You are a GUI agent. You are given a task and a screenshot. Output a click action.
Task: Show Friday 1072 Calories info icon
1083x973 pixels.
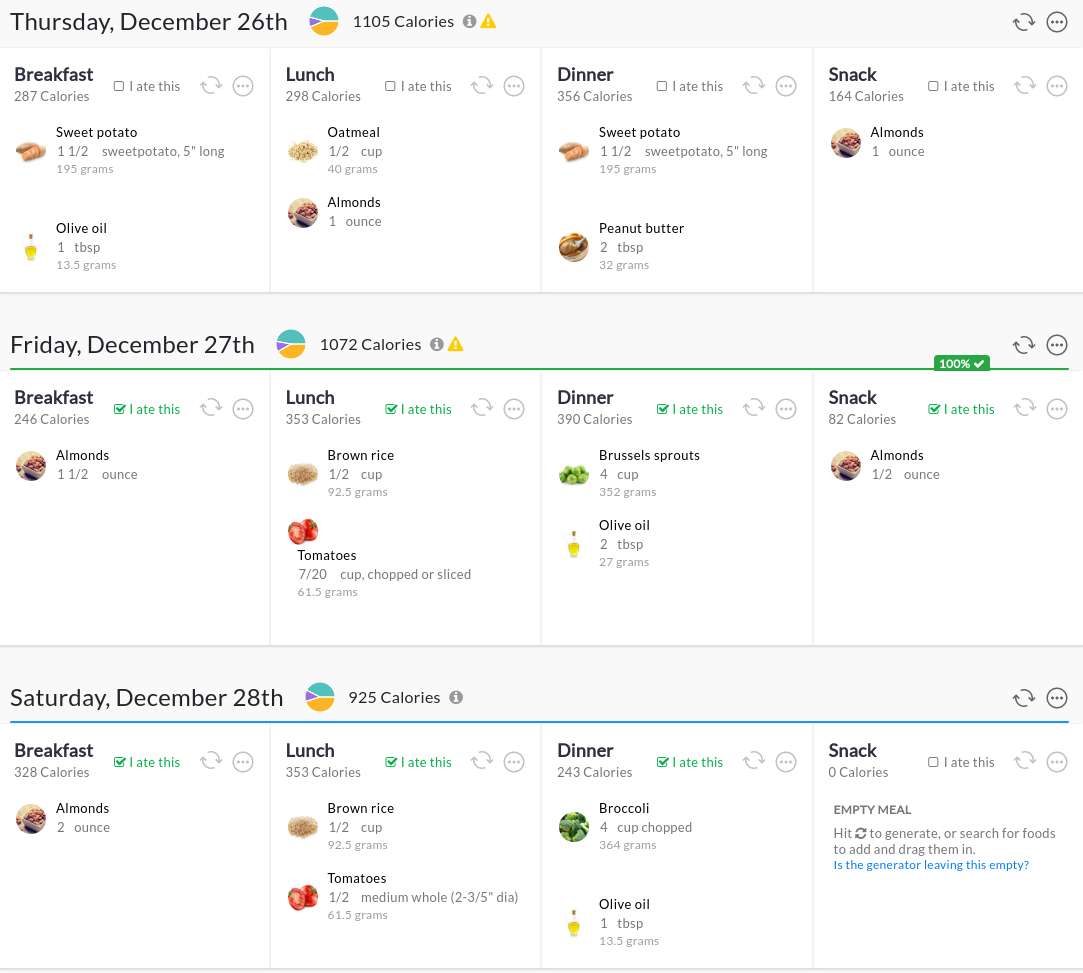(x=437, y=344)
